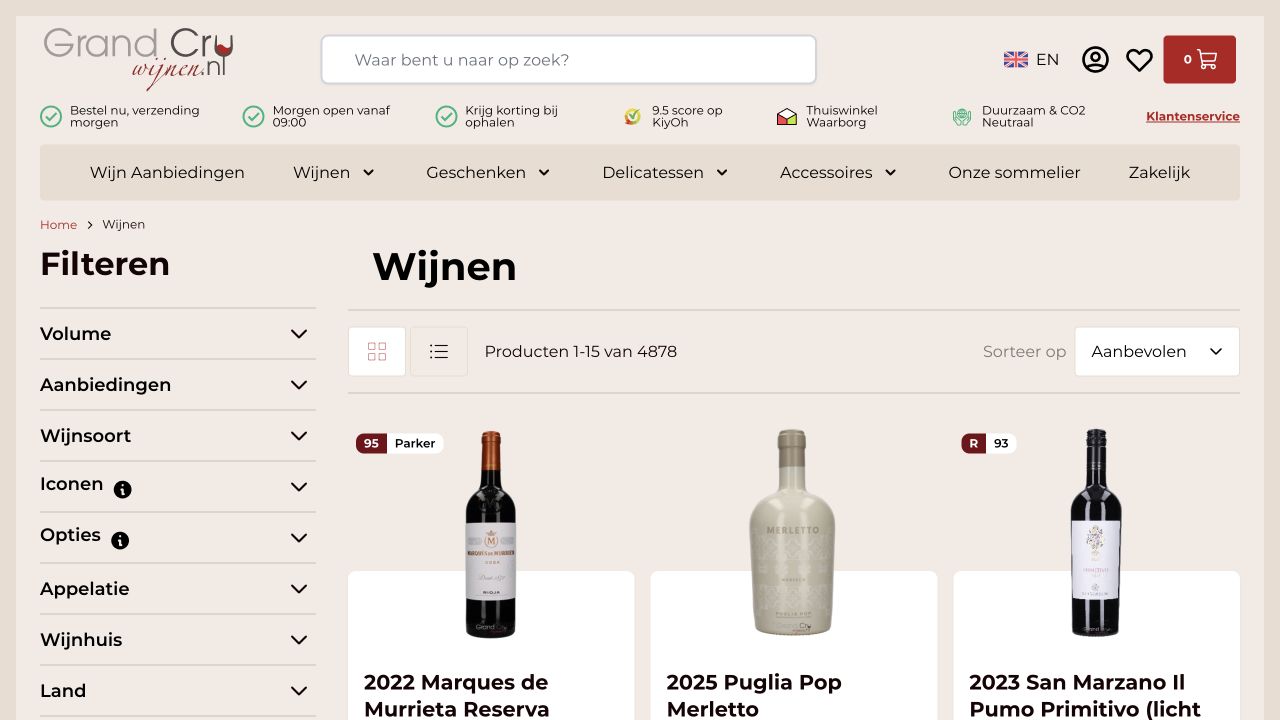Expand the Aanbiedingen filter
Screen dimensions: 1280x720
pos(178,385)
